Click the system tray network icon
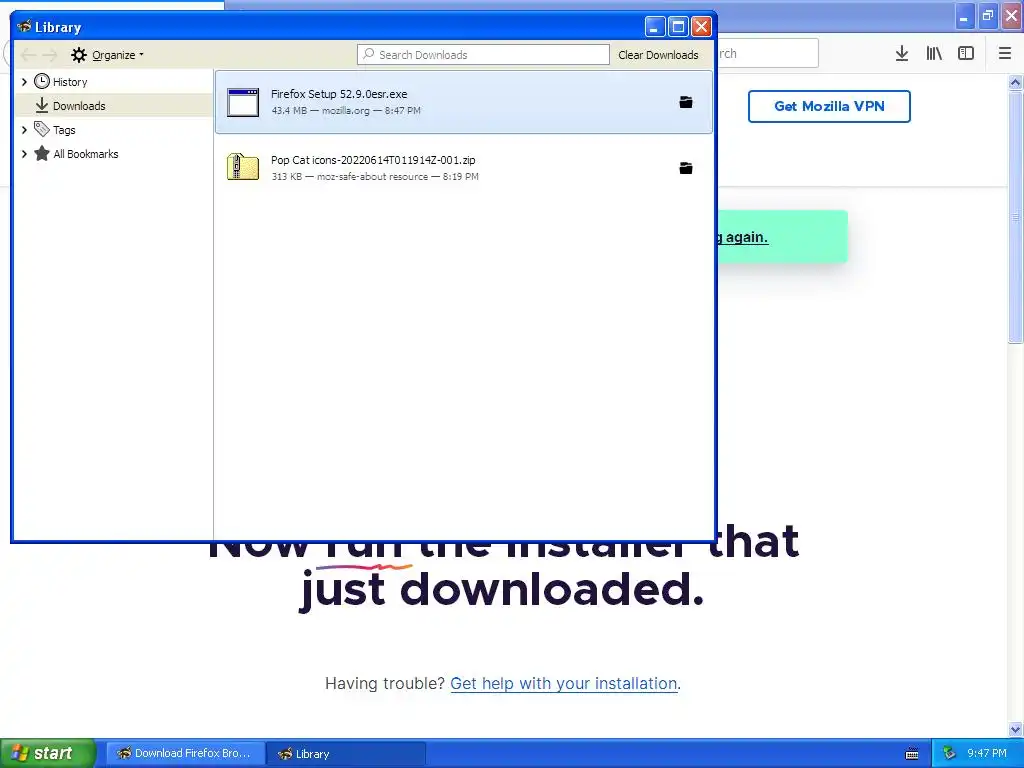This screenshot has height=768, width=1024. 949,753
